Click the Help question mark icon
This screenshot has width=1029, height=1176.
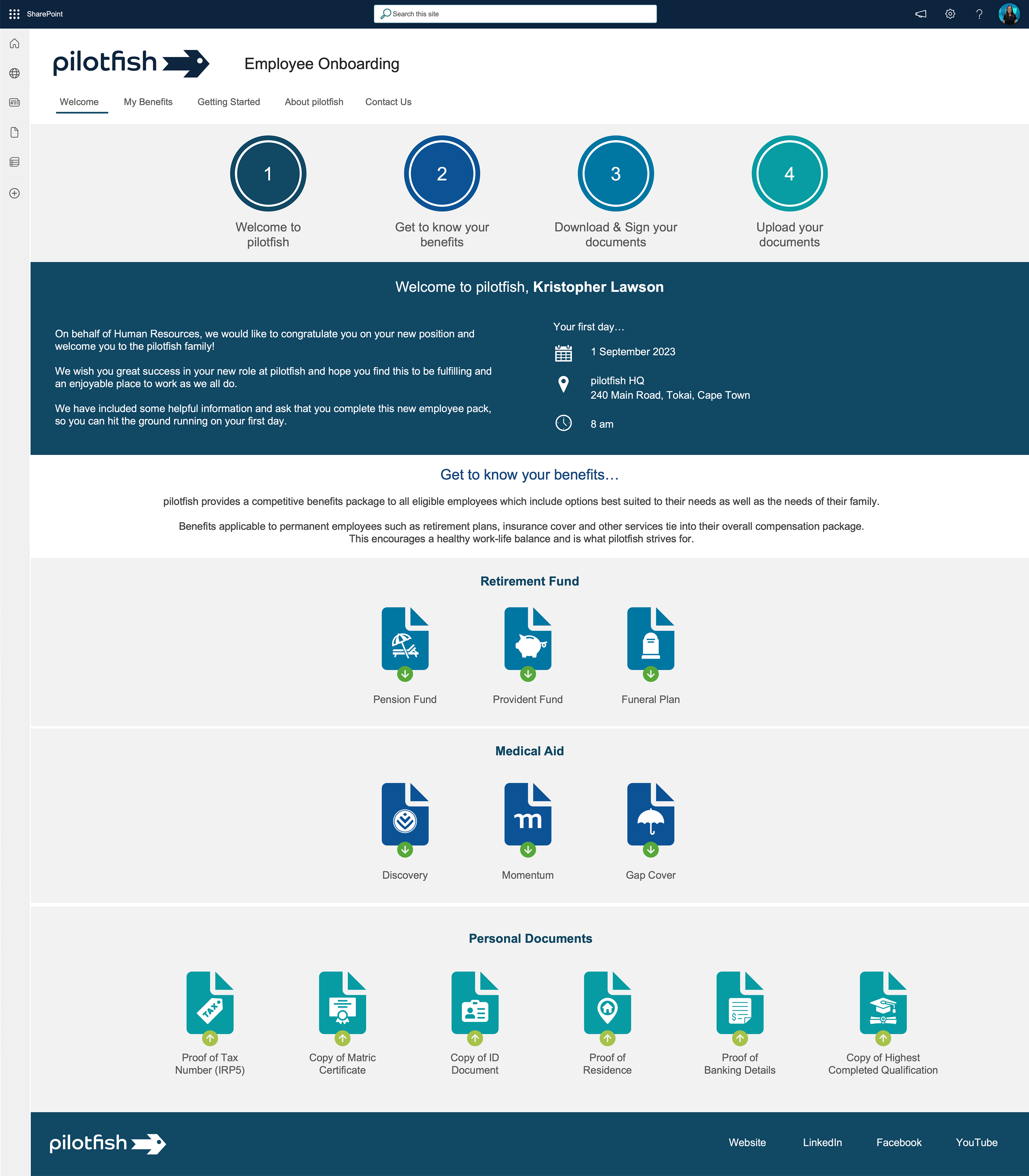tap(979, 14)
